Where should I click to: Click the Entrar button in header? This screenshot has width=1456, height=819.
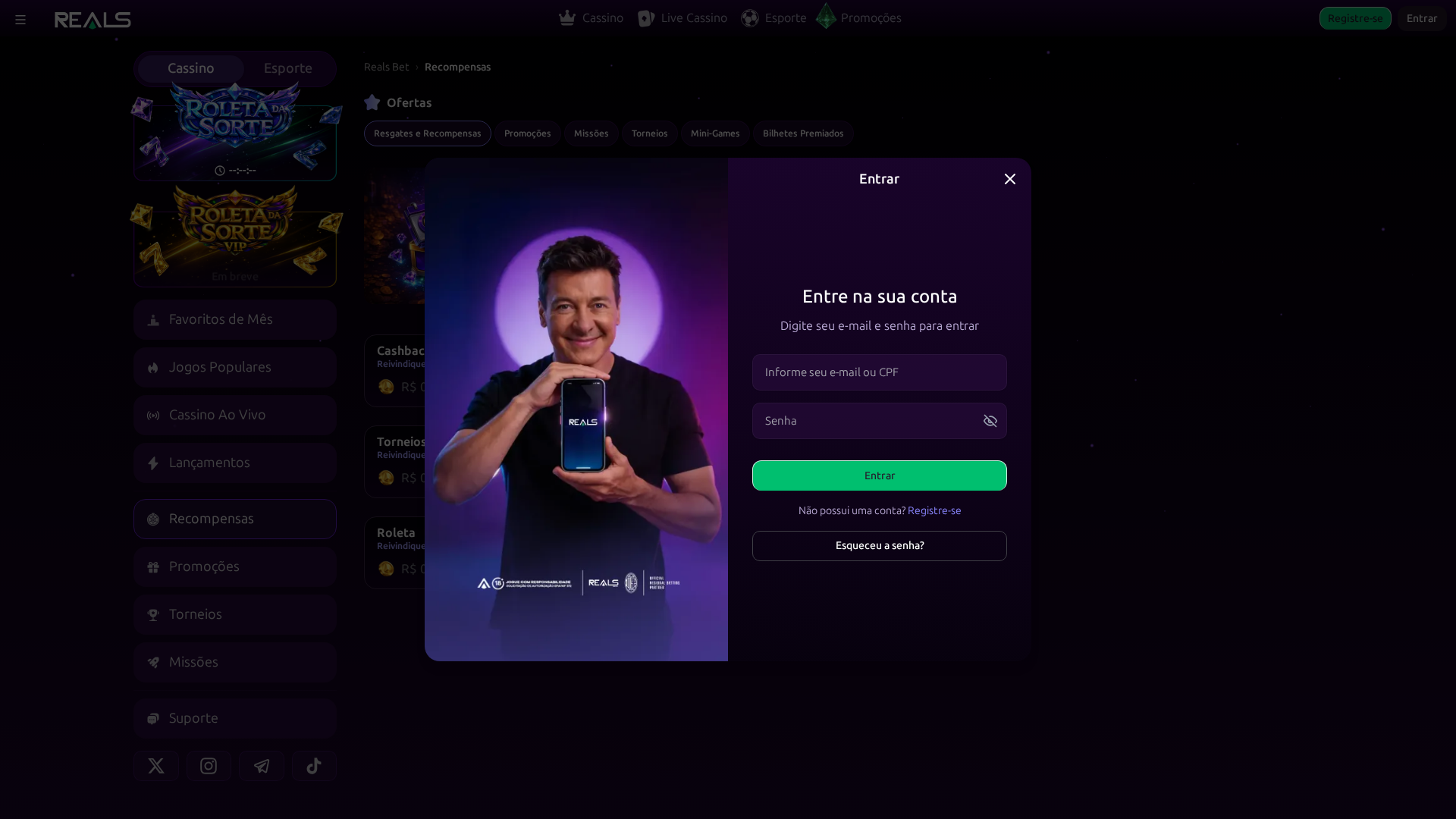coord(1422,18)
